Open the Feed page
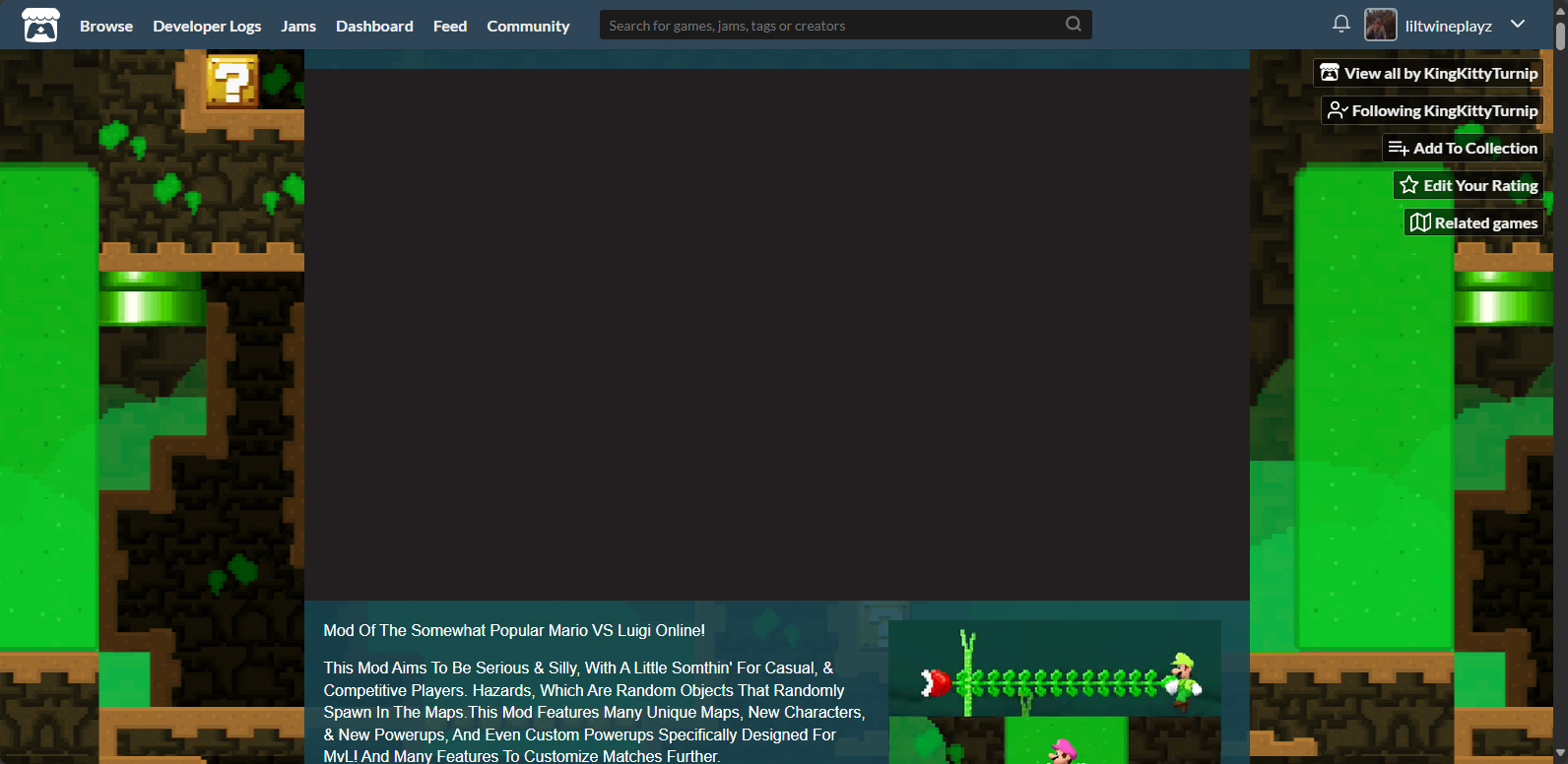 pos(450,26)
